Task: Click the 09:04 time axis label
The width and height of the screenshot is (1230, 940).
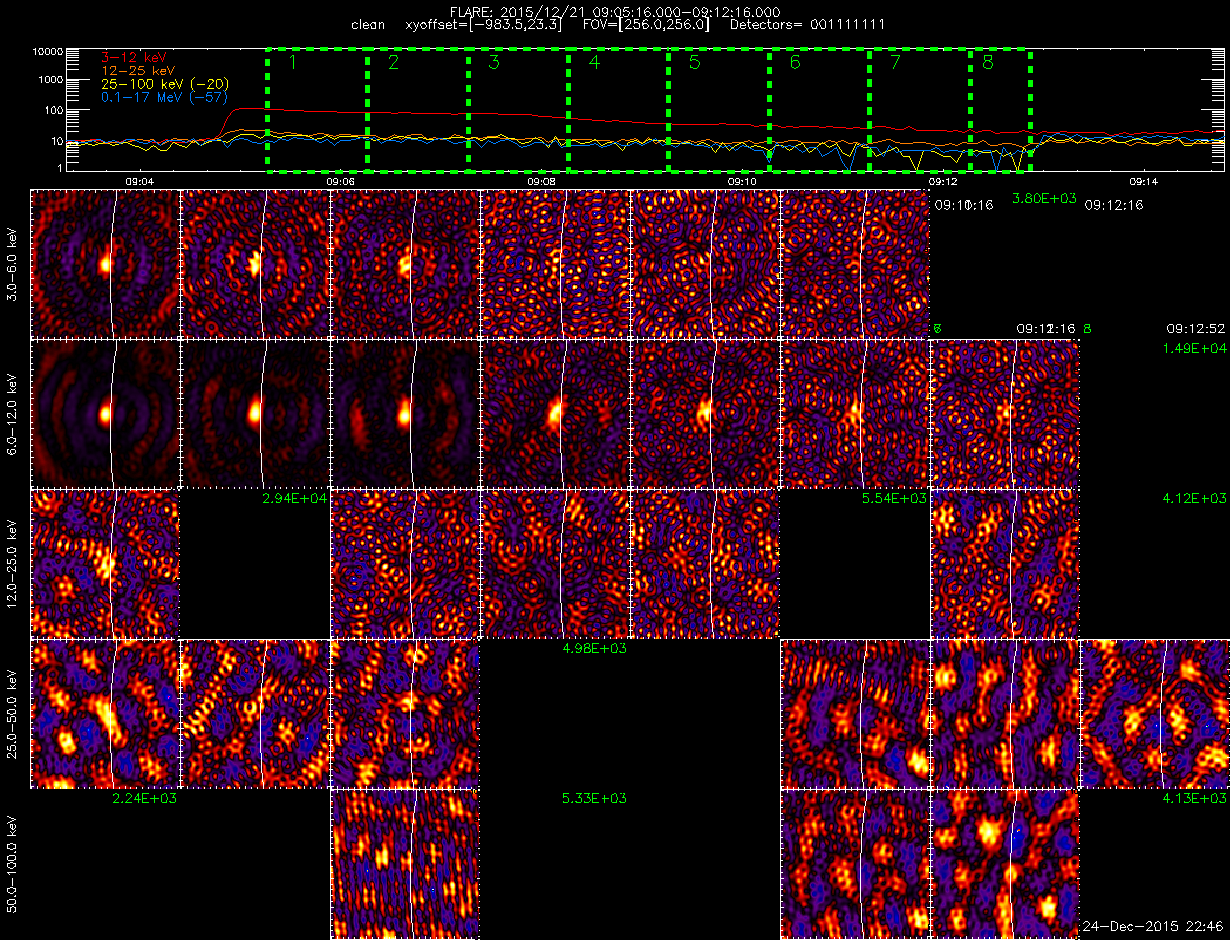Action: pos(139,182)
